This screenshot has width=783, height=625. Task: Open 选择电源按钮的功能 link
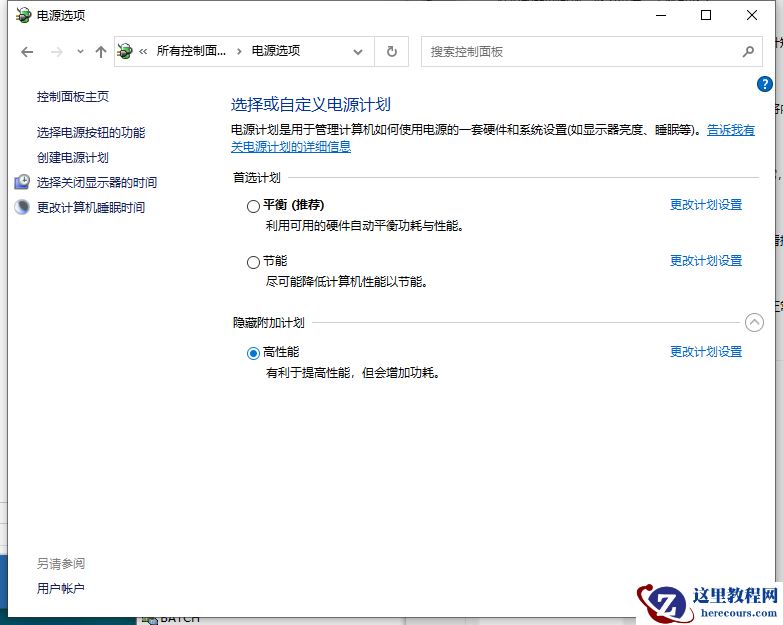91,132
